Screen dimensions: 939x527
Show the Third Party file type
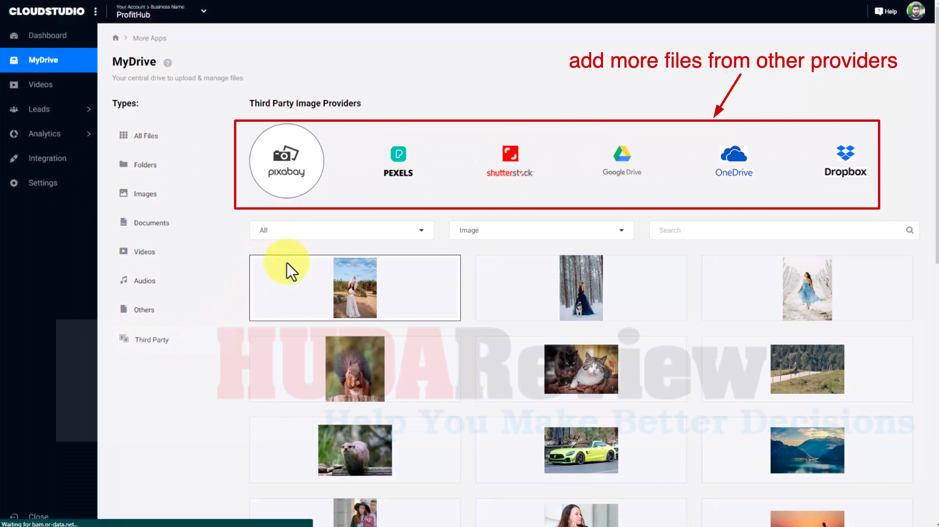151,340
